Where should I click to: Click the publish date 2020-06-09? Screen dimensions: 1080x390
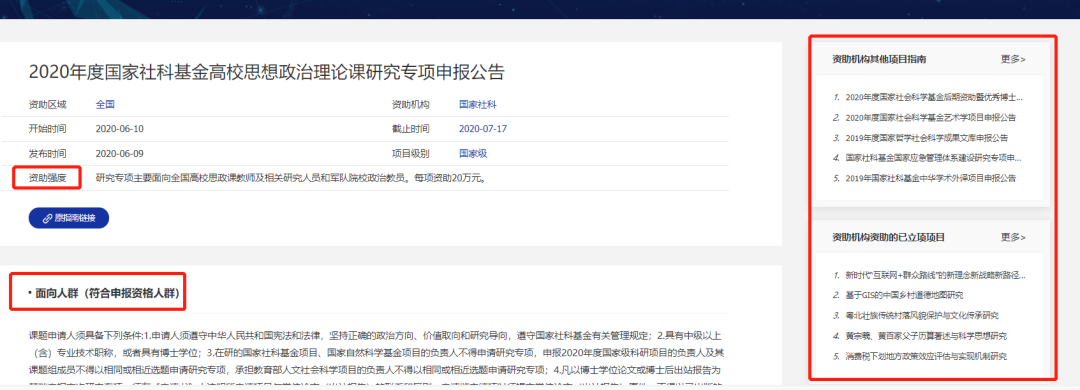click(x=120, y=153)
